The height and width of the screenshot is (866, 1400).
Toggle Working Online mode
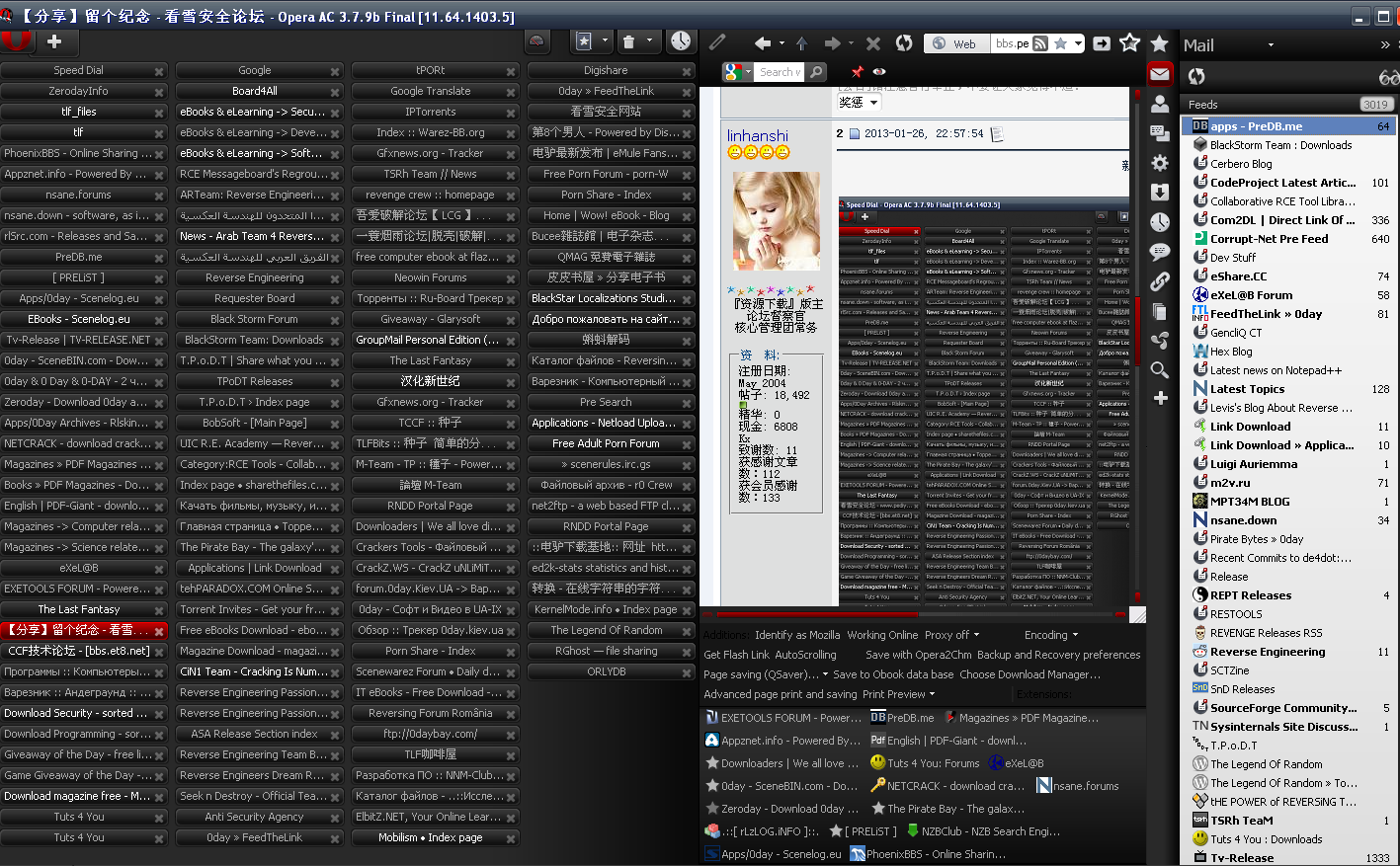click(x=882, y=635)
